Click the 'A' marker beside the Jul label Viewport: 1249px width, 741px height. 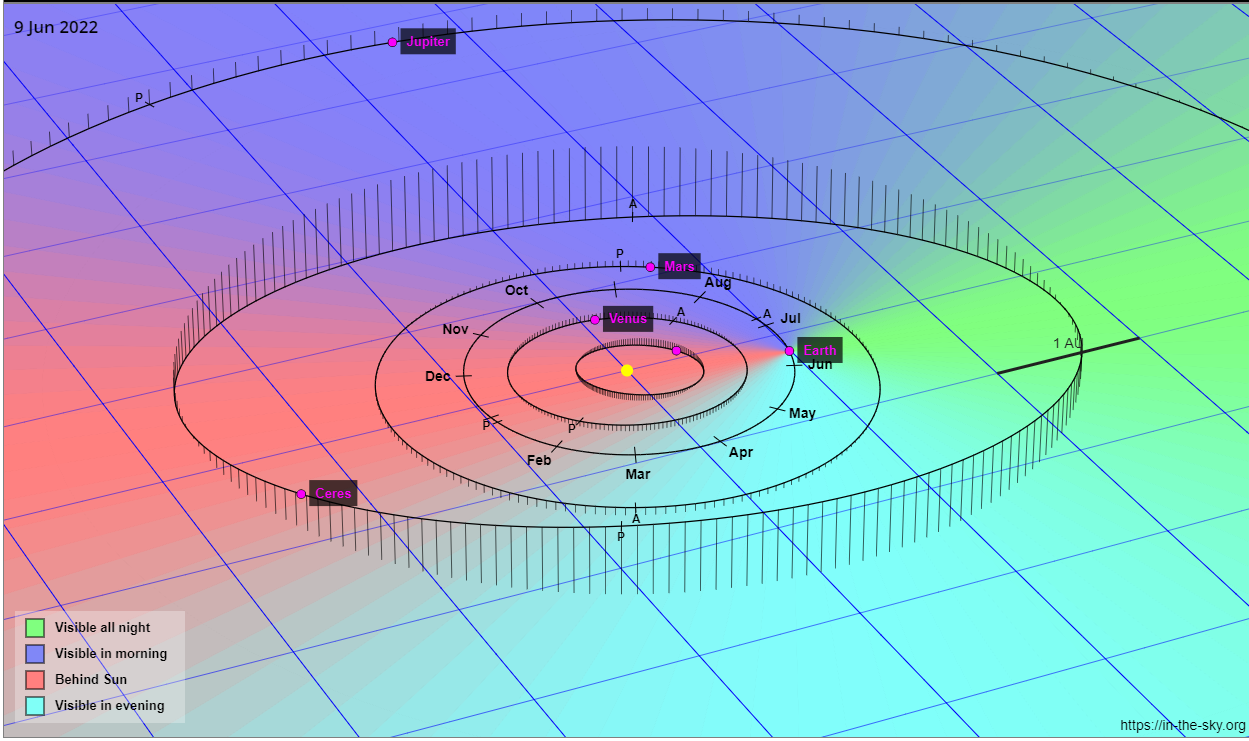point(767,315)
